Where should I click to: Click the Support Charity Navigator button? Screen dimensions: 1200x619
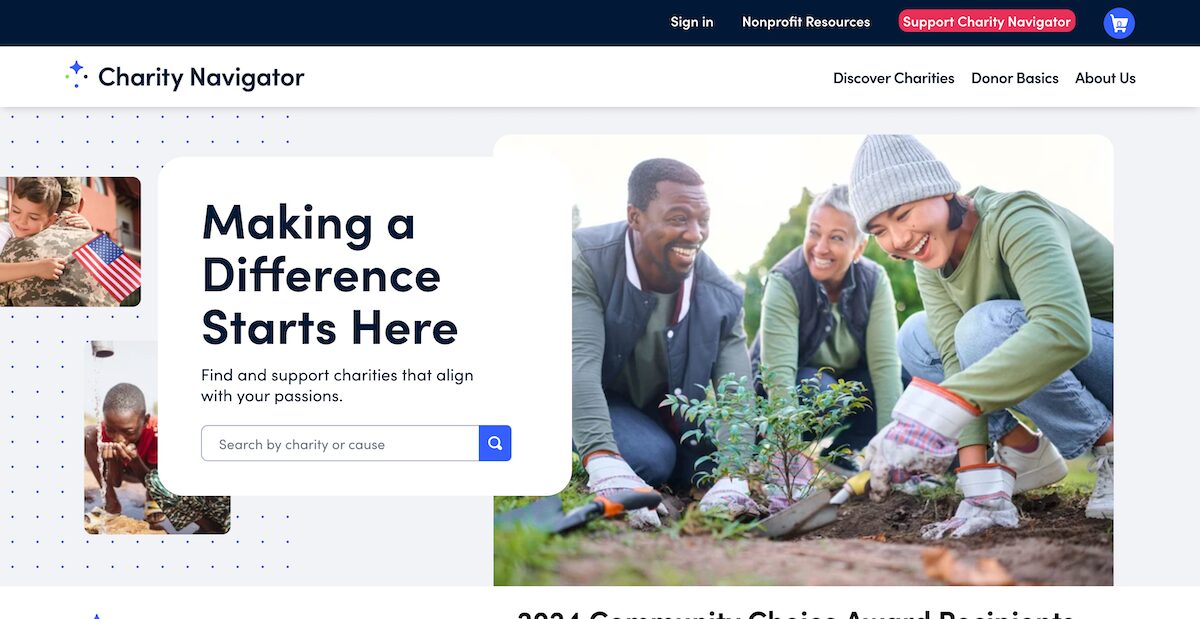(x=987, y=21)
